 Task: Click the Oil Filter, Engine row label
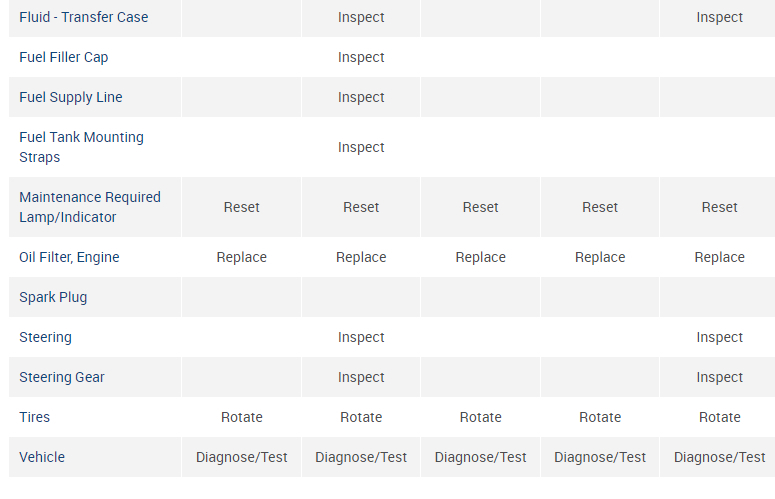[x=69, y=257]
